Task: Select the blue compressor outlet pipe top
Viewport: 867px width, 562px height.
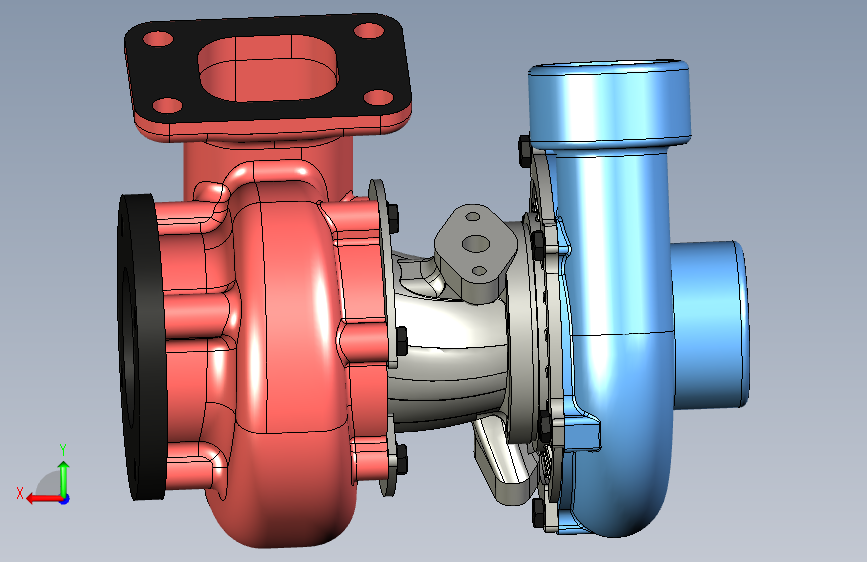Action: (x=608, y=102)
